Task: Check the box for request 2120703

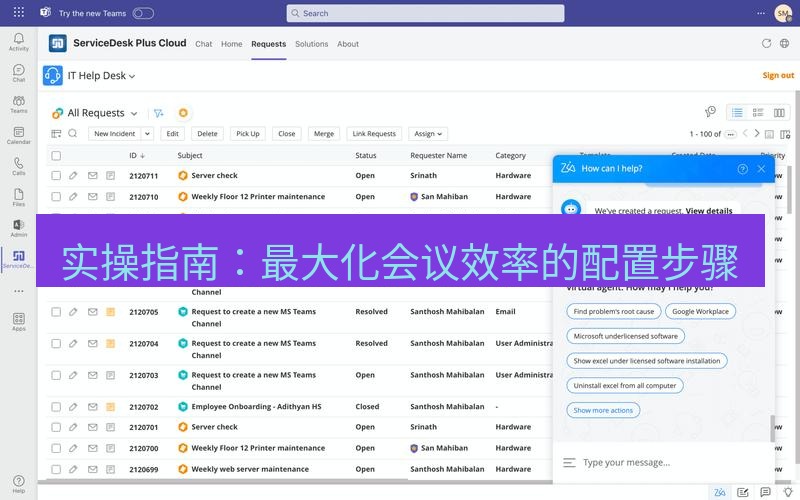Action: coord(56,375)
